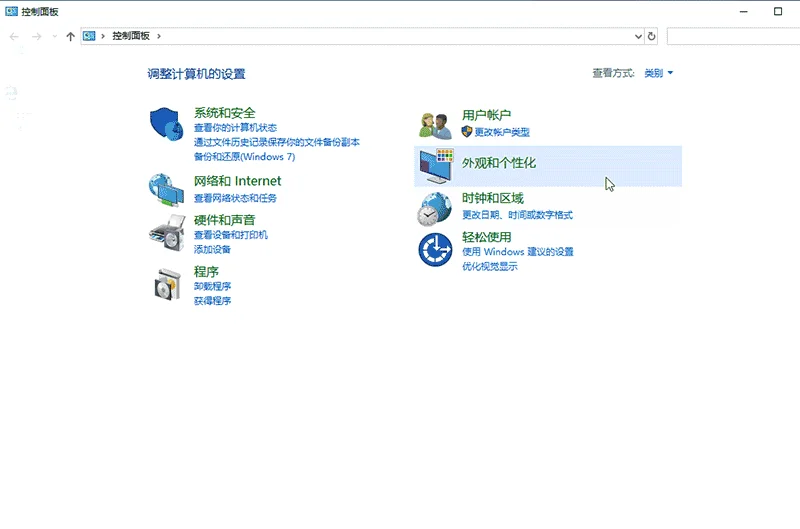Open 程序 category heading

(x=206, y=271)
